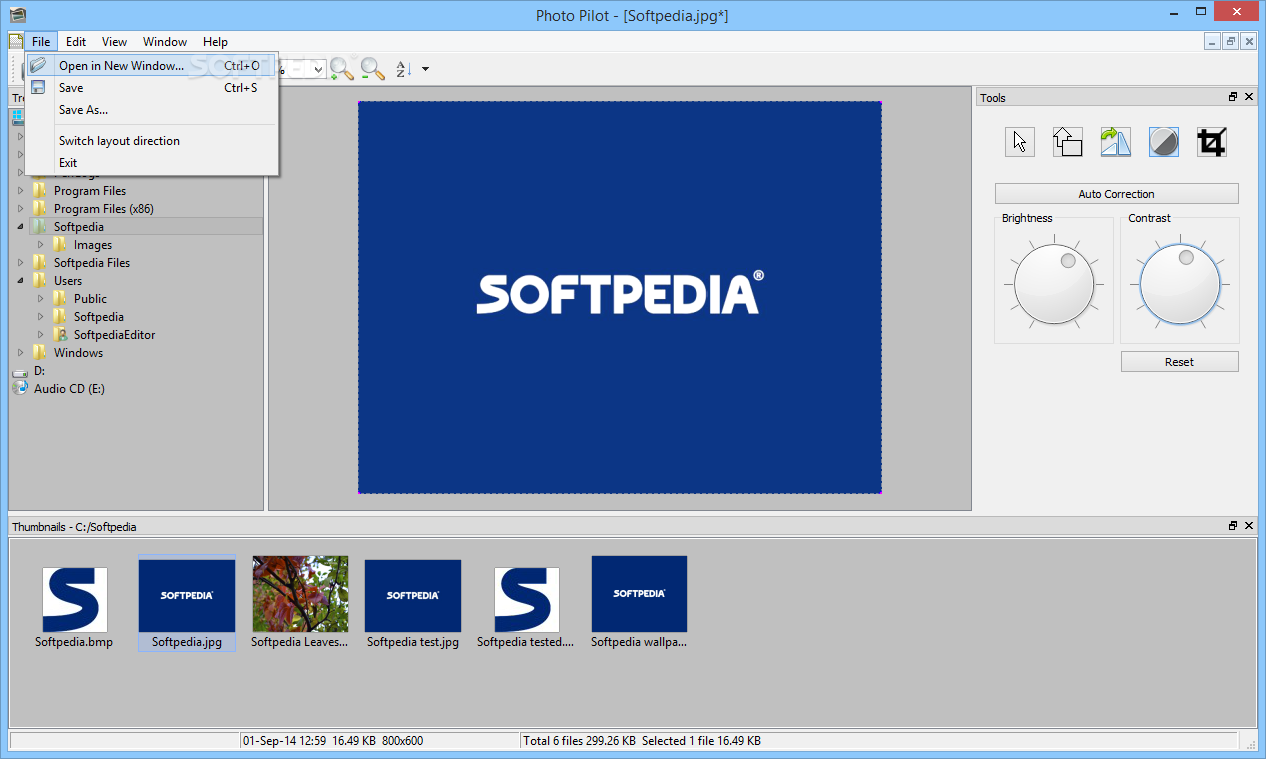The width and height of the screenshot is (1266, 759).
Task: Select the brightness and contrast tool
Action: click(1164, 142)
